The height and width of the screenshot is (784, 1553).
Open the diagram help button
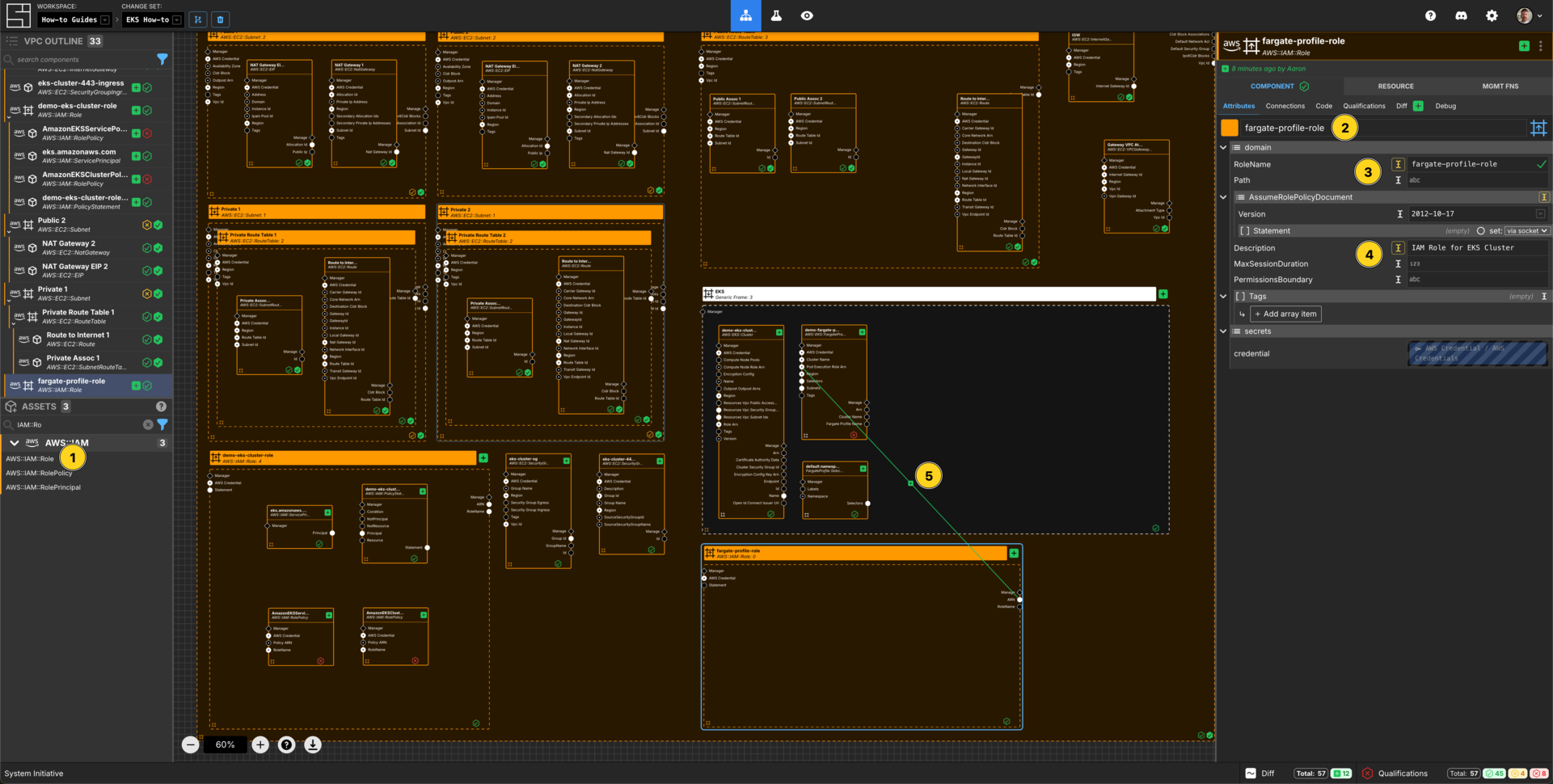coord(286,744)
